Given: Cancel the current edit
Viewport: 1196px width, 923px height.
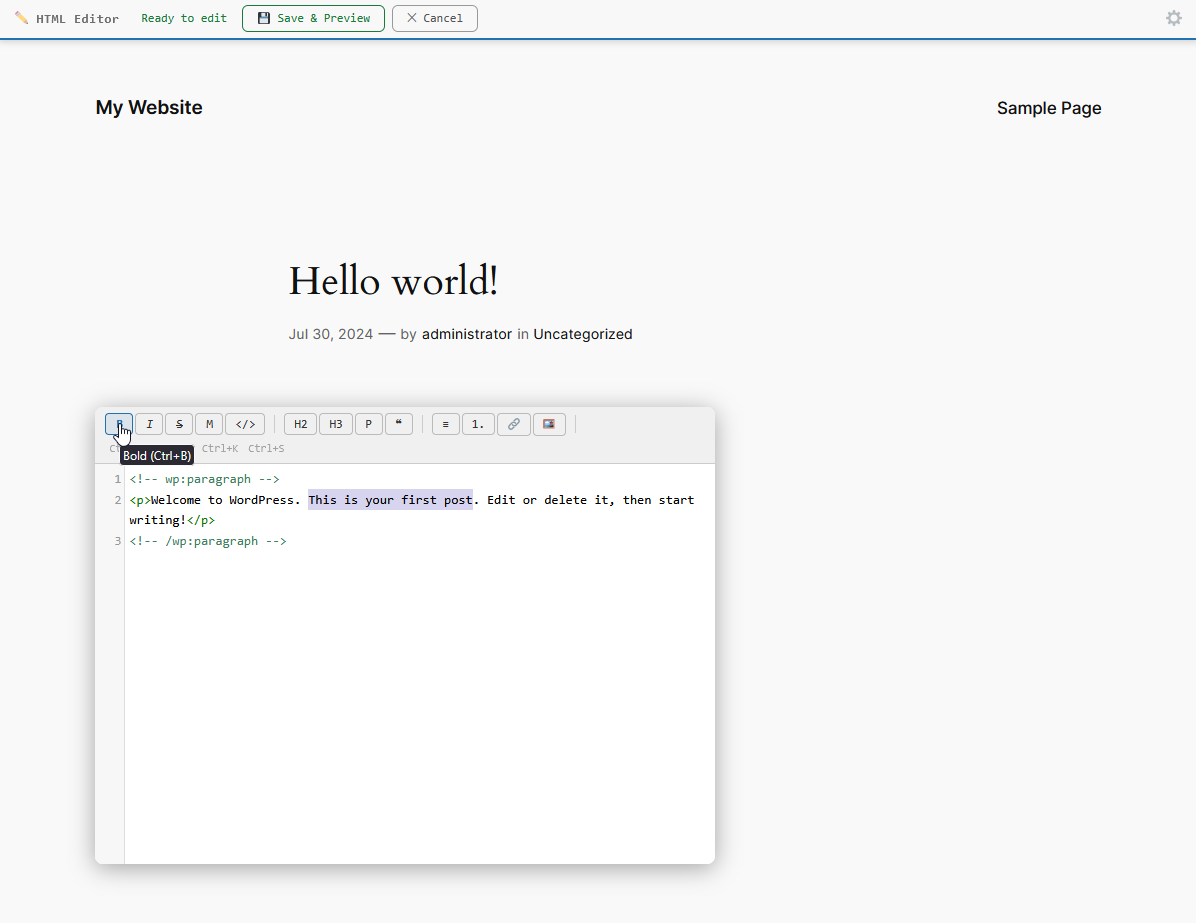Looking at the screenshot, I should pyautogui.click(x=434, y=18).
